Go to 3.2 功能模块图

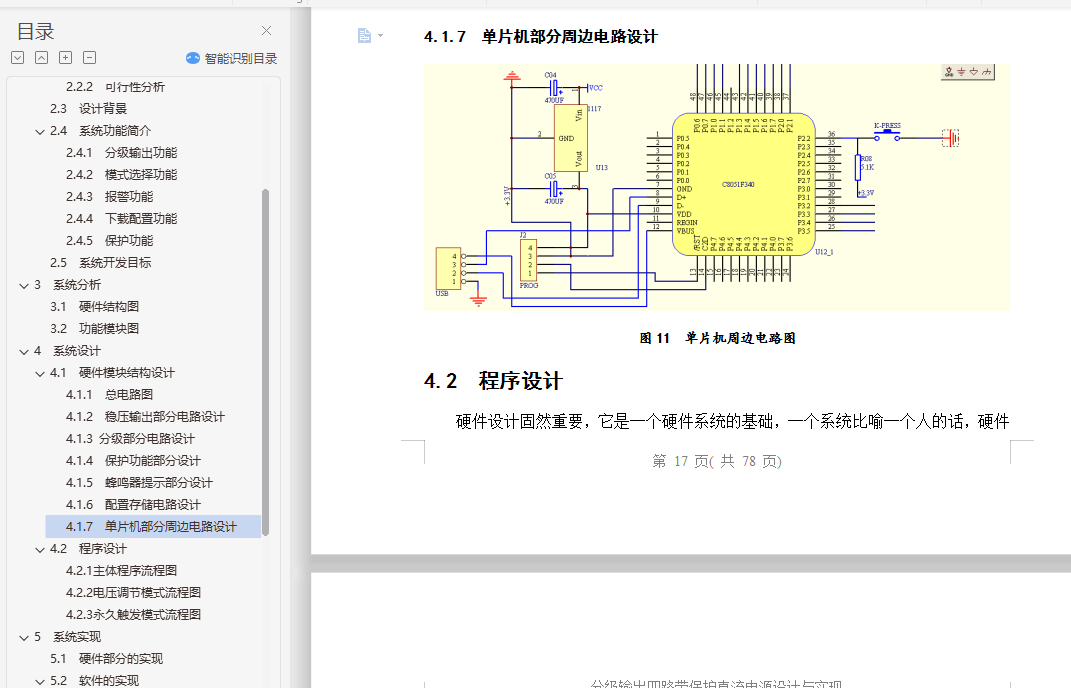(x=94, y=329)
